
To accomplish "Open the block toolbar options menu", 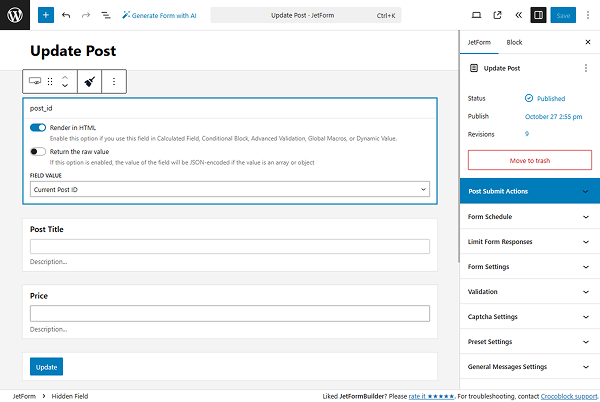I will (114, 81).
